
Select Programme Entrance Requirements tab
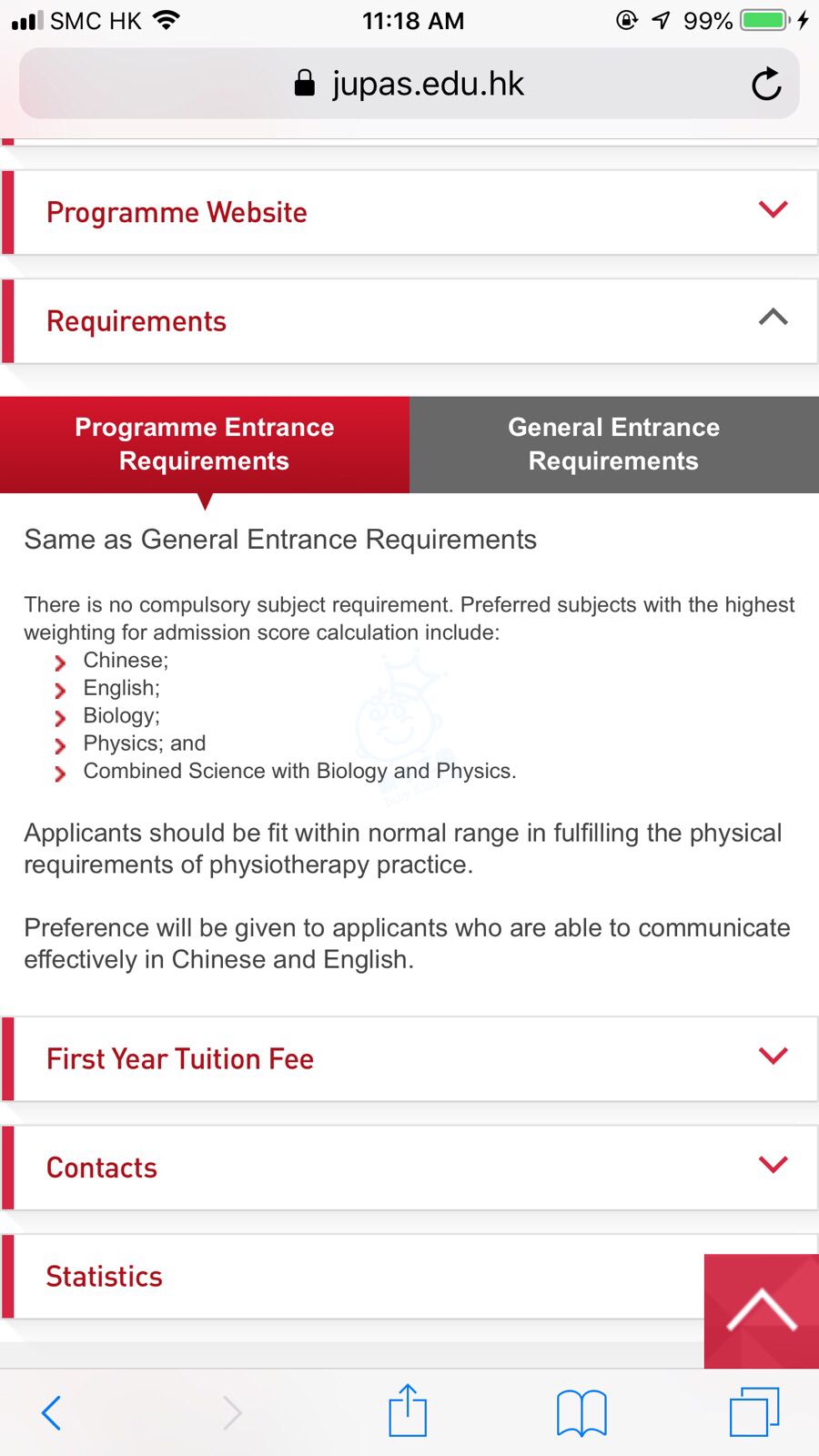(205, 444)
